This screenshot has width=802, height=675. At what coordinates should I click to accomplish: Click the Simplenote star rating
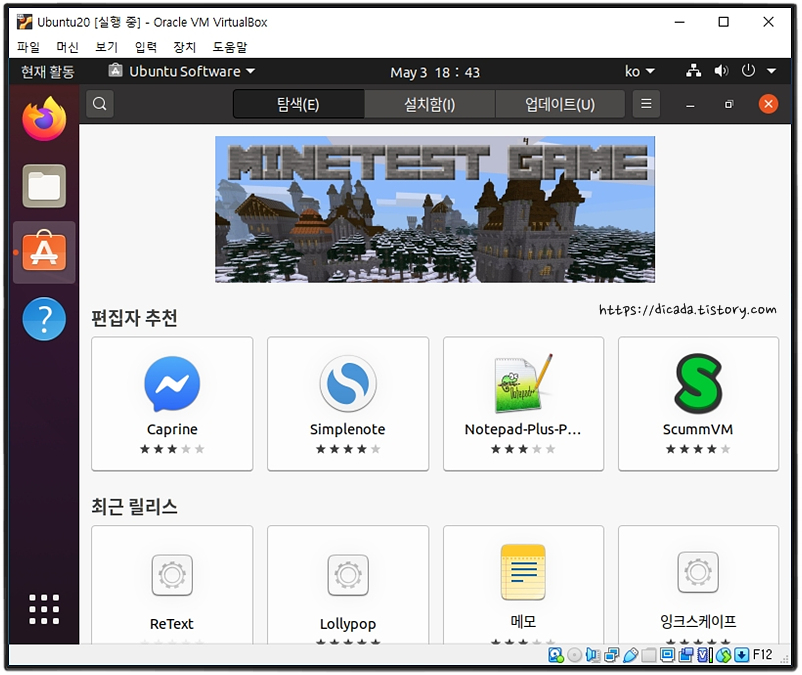pos(348,449)
